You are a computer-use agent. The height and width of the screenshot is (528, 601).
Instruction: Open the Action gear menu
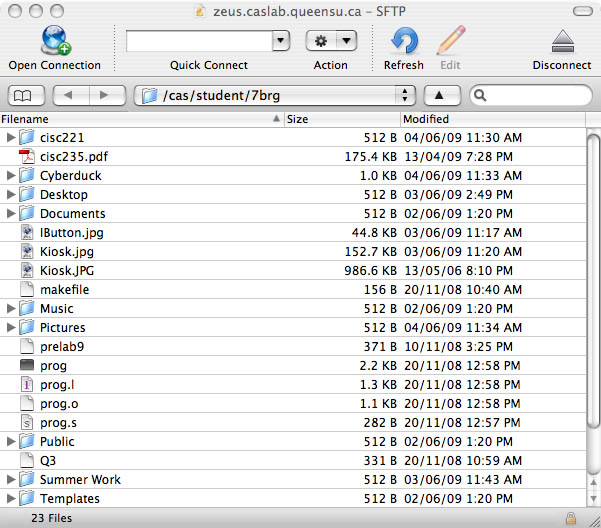pos(331,41)
